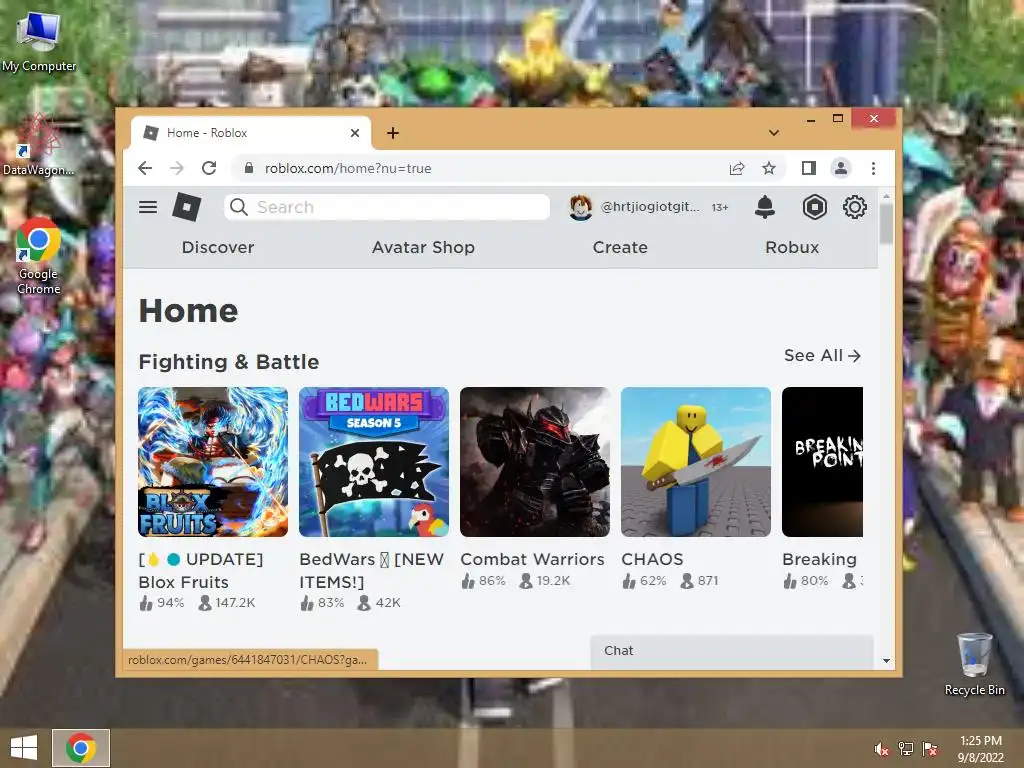
Task: Click the page vertical scrollbar thumb
Action: (886, 224)
